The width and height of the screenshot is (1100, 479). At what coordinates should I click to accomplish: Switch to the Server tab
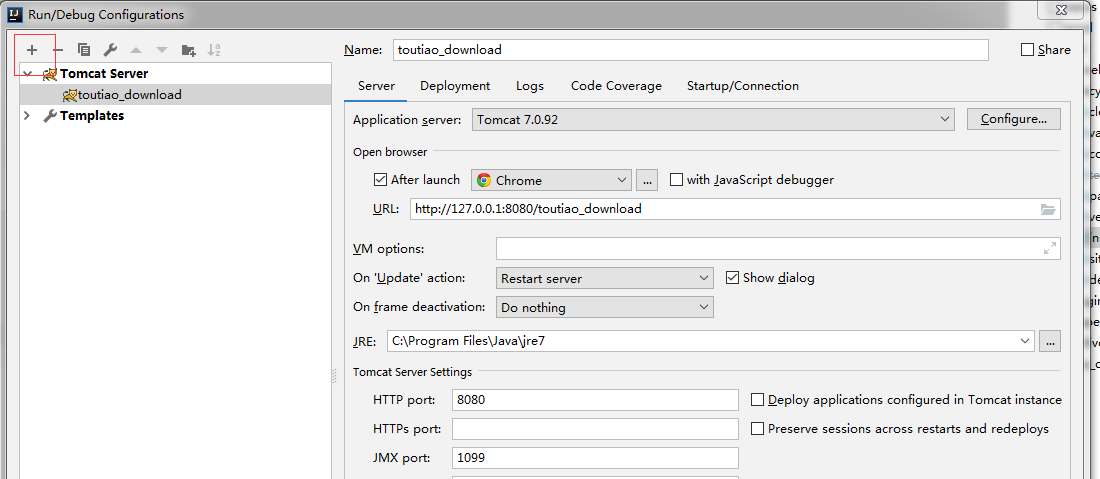coord(377,86)
